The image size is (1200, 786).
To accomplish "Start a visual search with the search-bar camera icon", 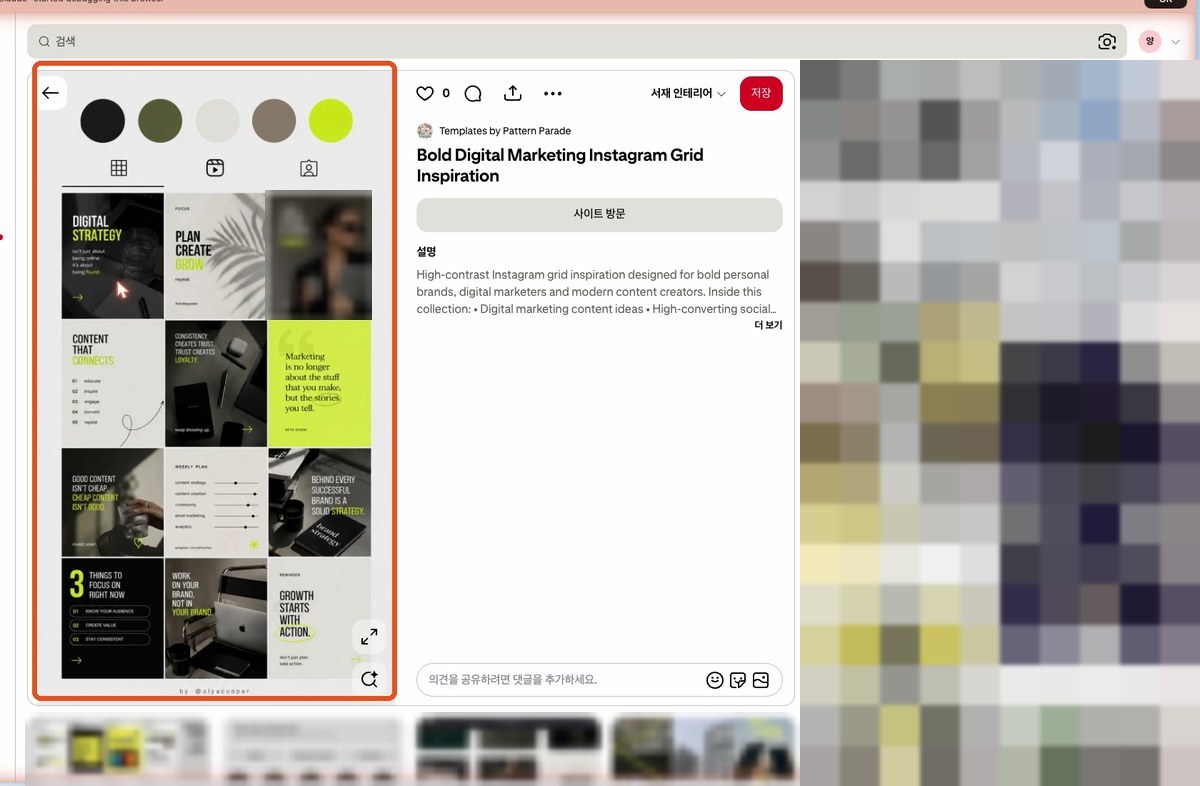I will (x=1107, y=41).
